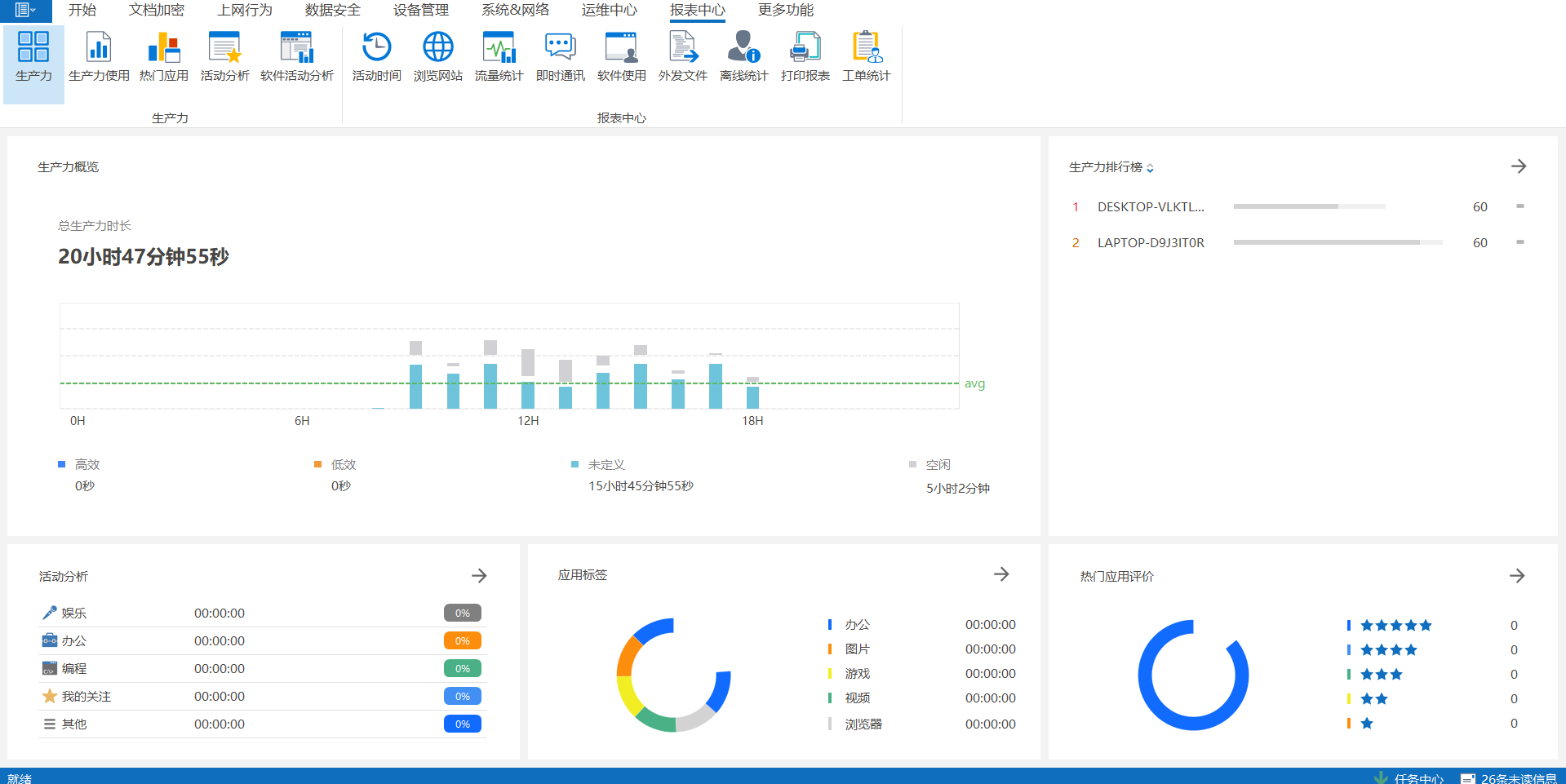The width and height of the screenshot is (1566, 784).
Task: Toggle 低效 legend in chart
Action: point(335,464)
